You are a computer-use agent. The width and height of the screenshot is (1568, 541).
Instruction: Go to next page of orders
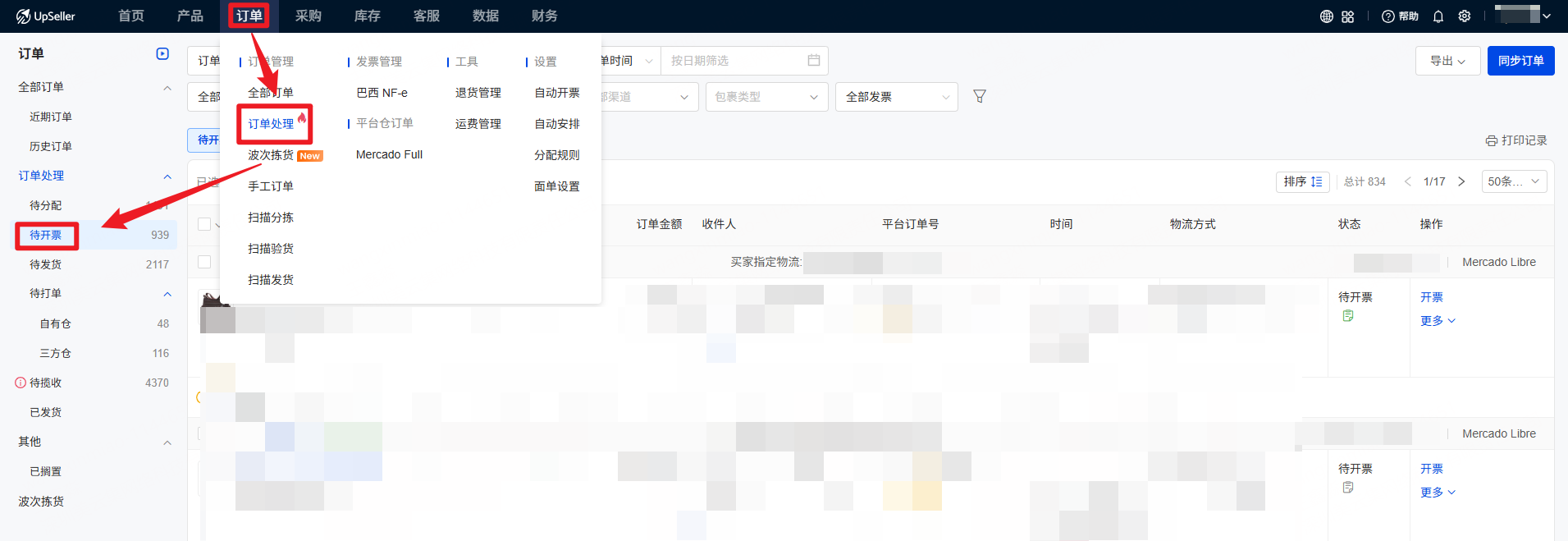pyautogui.click(x=1461, y=181)
